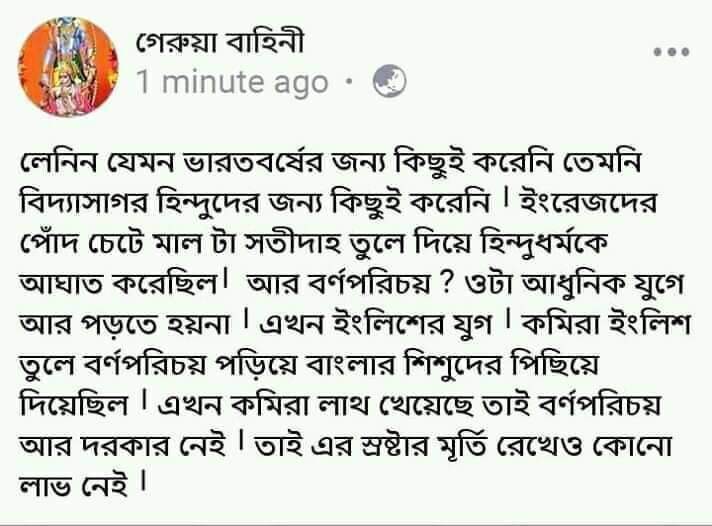This screenshot has height=526, width=712.
Task: Select the word ইংরেজদের in the second line
Action: 588,203
